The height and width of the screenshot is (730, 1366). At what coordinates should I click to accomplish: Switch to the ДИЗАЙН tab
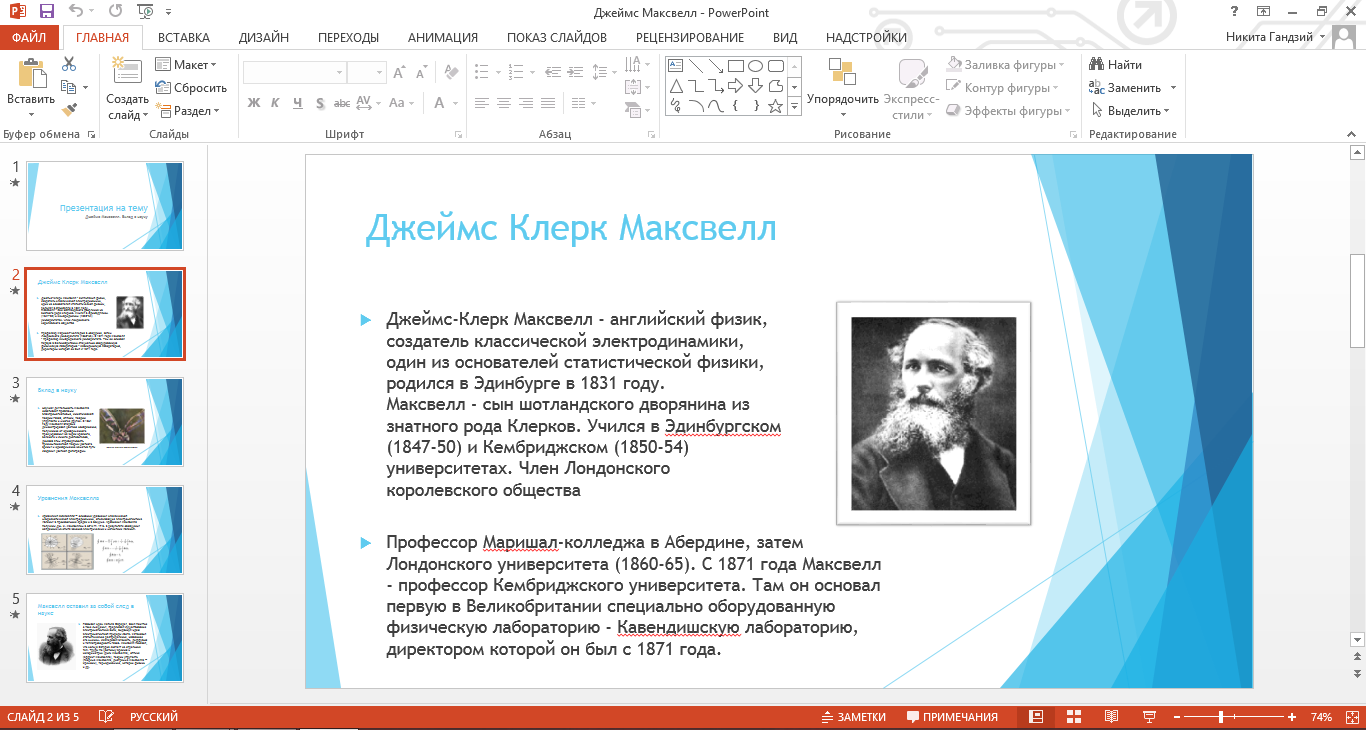point(264,38)
